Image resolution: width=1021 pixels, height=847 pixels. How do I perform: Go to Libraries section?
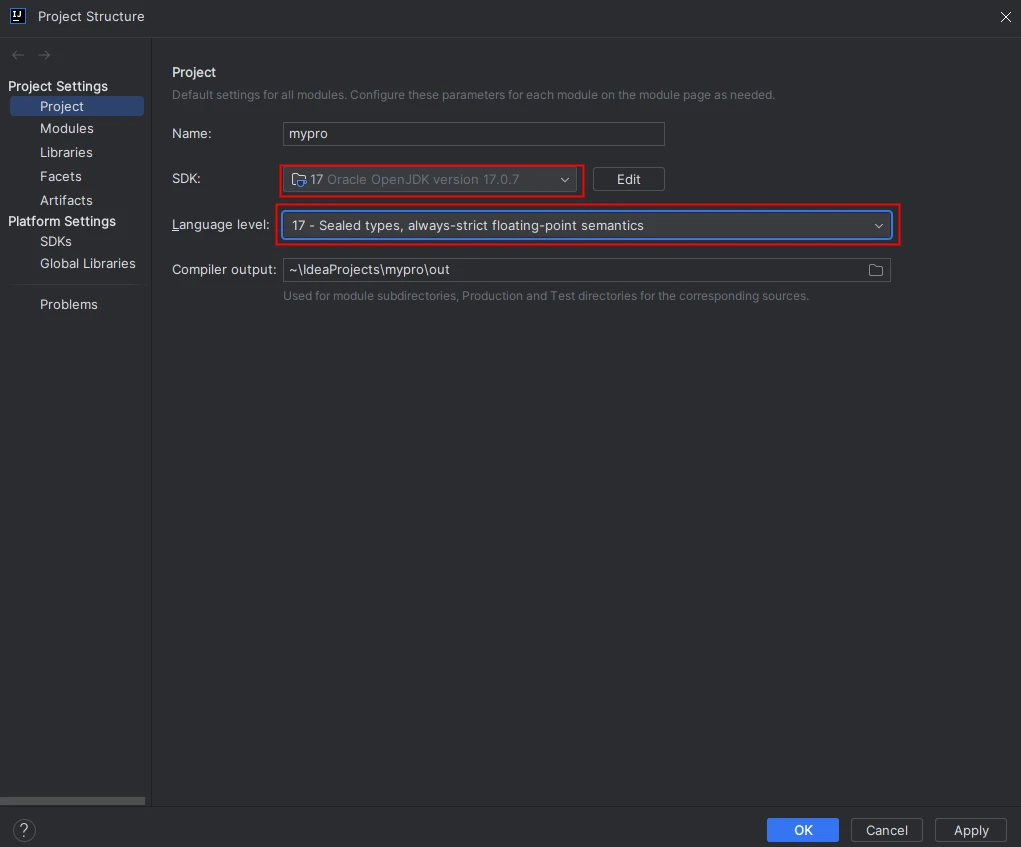point(66,153)
